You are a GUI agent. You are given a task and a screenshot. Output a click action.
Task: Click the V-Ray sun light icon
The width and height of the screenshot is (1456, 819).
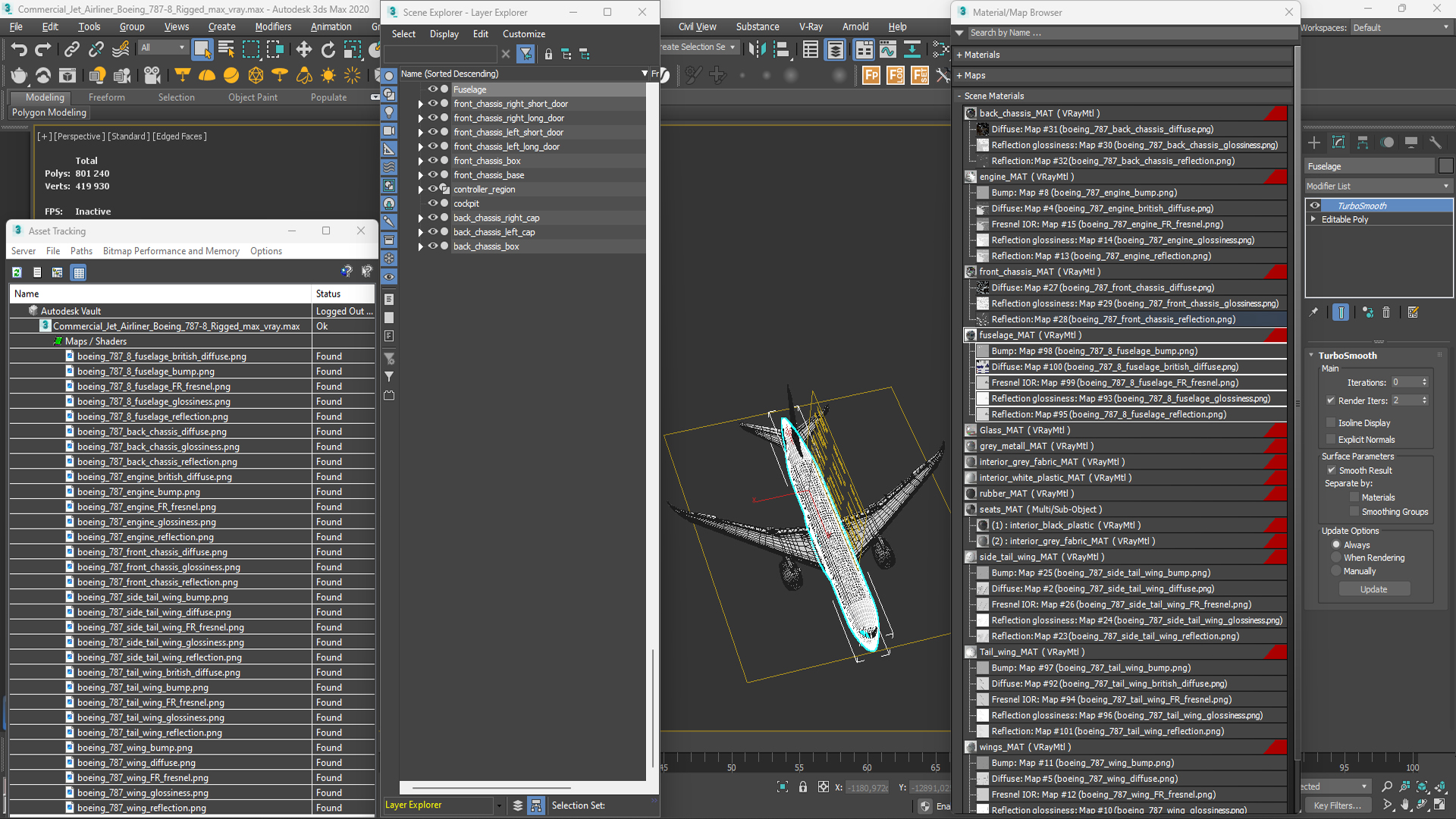pyautogui.click(x=328, y=75)
